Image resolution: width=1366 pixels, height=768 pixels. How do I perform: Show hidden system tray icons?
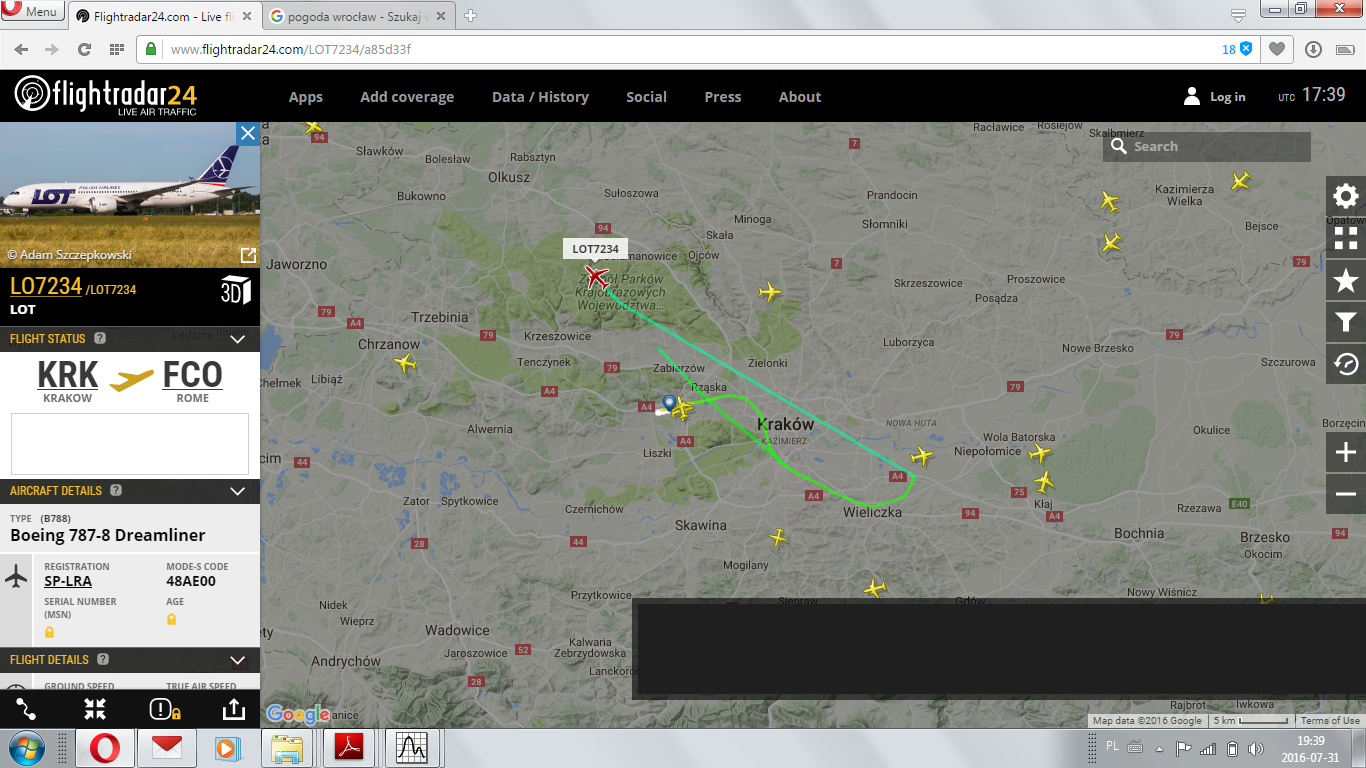click(x=1159, y=748)
